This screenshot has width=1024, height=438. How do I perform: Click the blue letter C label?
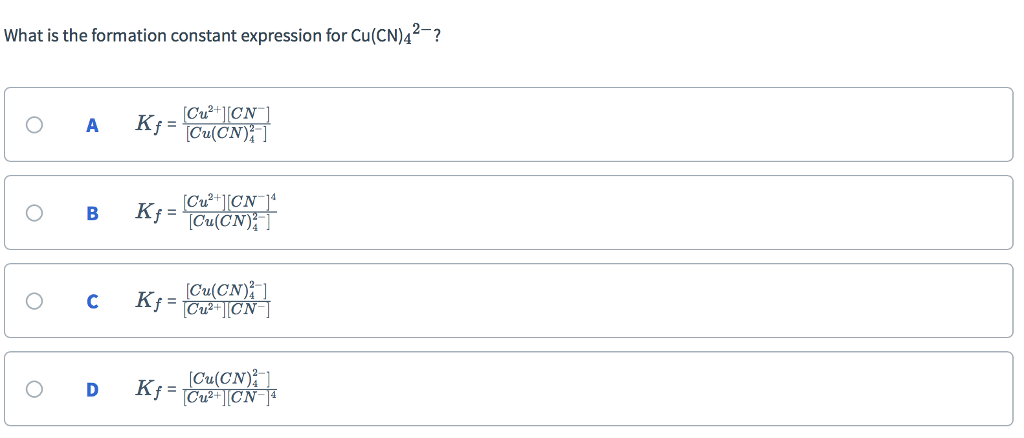(x=92, y=302)
